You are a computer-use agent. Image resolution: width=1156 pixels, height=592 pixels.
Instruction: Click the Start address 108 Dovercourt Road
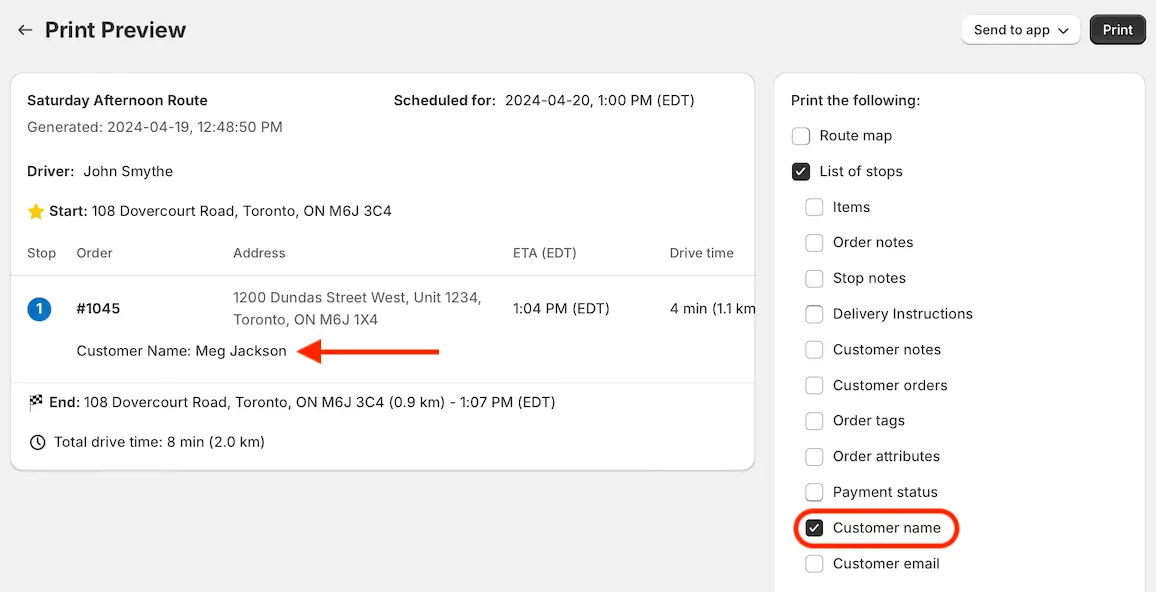pos(242,212)
